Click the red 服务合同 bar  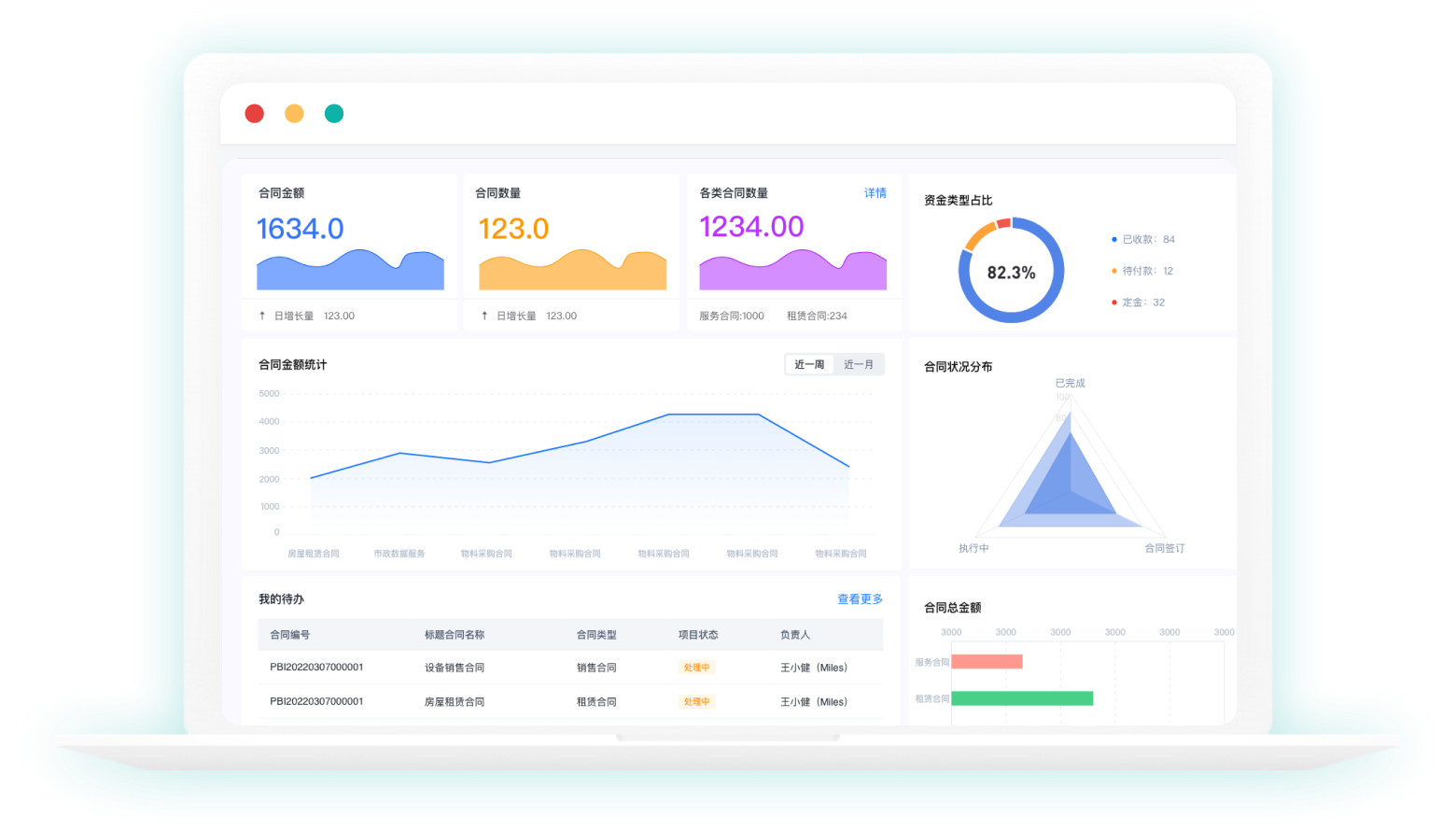tap(987, 662)
